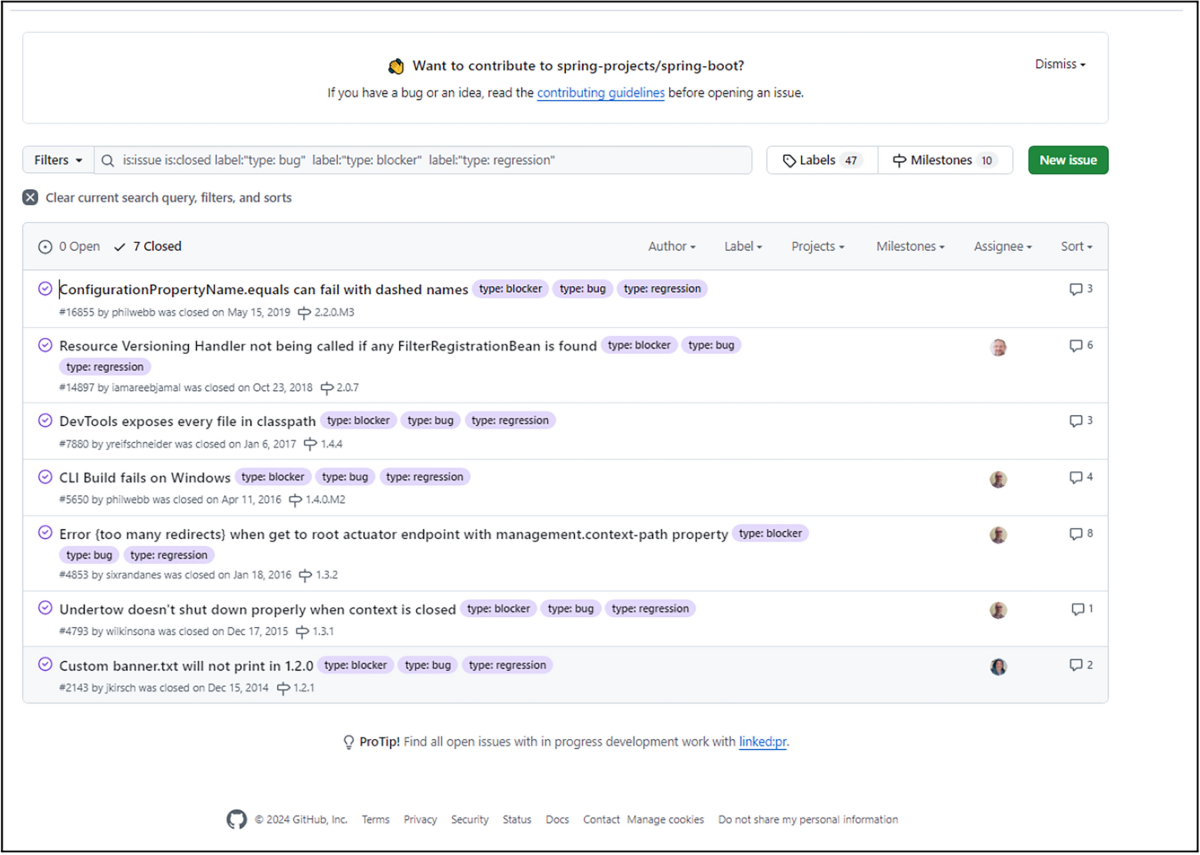The height and width of the screenshot is (855, 1200).
Task: Click comment icon on DevTools classpath issue
Action: (1076, 421)
